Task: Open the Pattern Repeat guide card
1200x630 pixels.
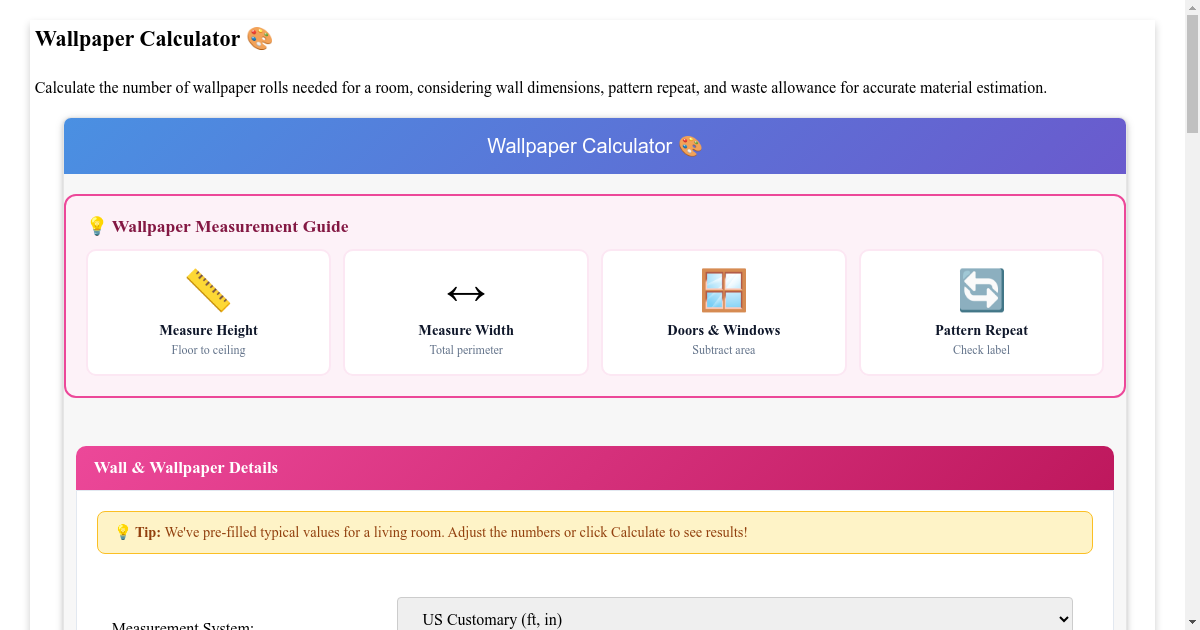Action: click(x=981, y=312)
